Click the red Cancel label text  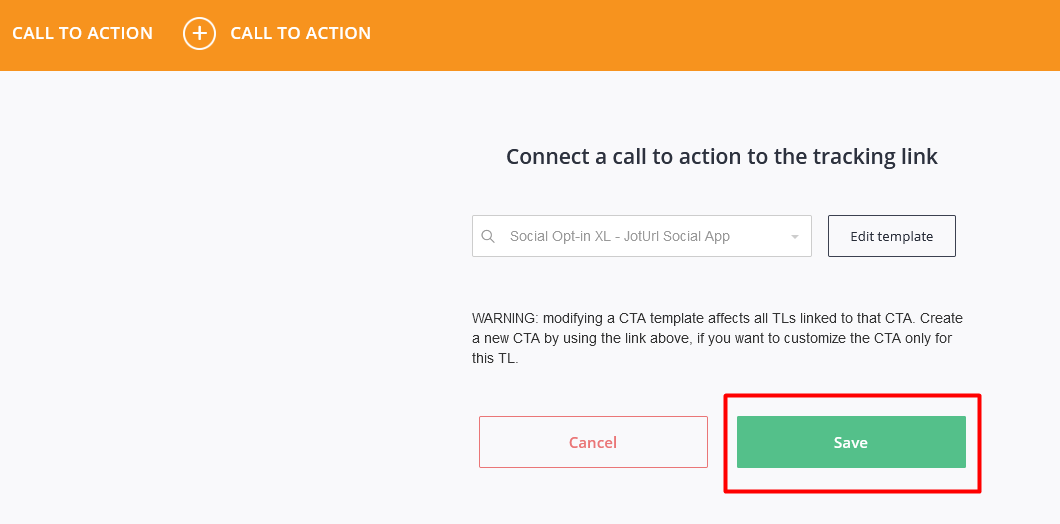tap(593, 443)
